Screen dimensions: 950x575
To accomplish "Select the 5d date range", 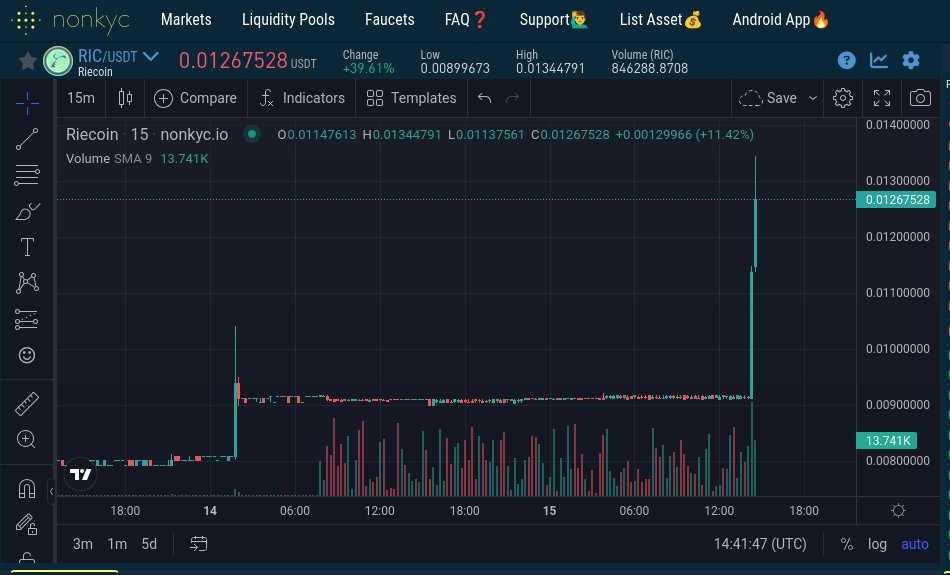I will 149,543.
